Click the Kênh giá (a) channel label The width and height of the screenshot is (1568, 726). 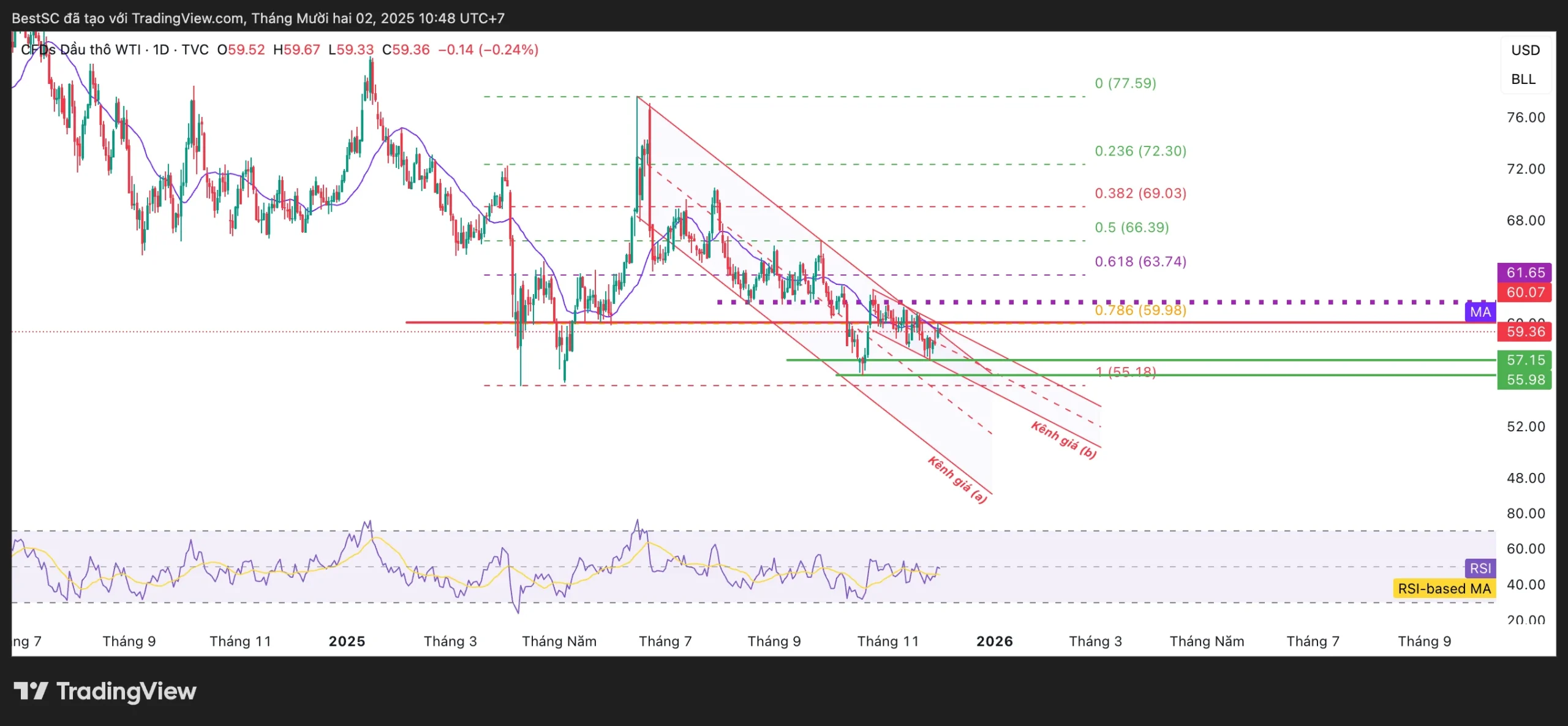pos(957,480)
